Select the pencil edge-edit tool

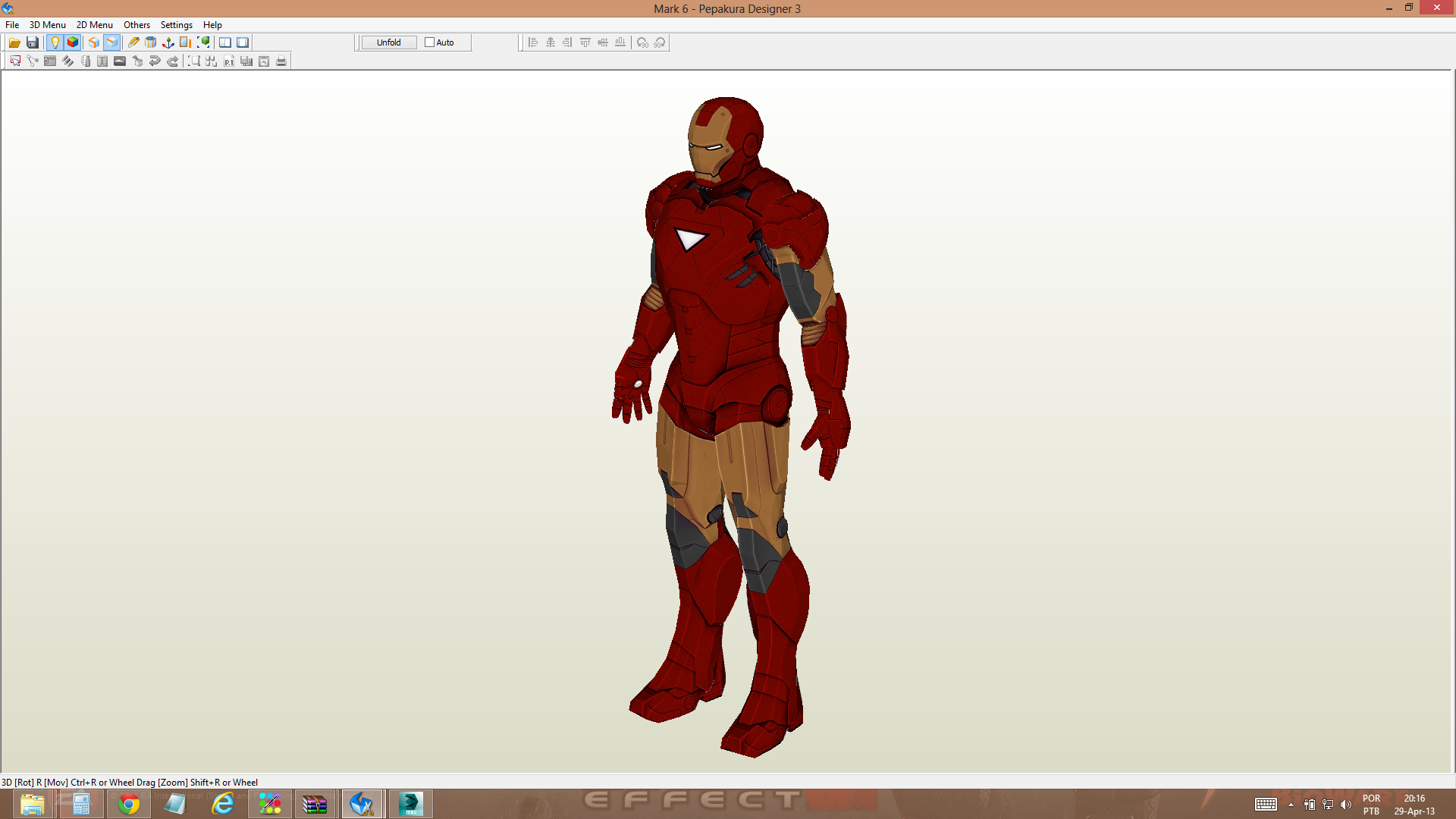[133, 42]
